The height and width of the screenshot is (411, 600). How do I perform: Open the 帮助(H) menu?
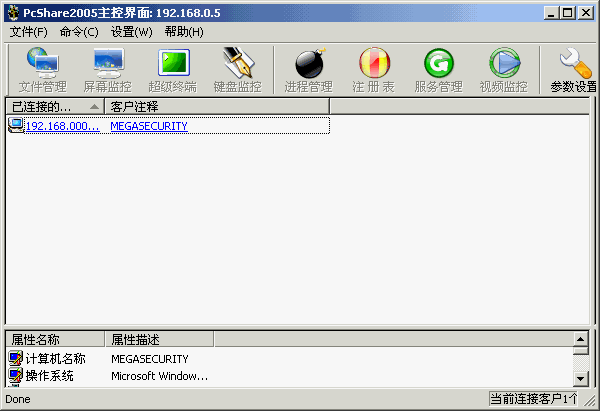pos(184,32)
